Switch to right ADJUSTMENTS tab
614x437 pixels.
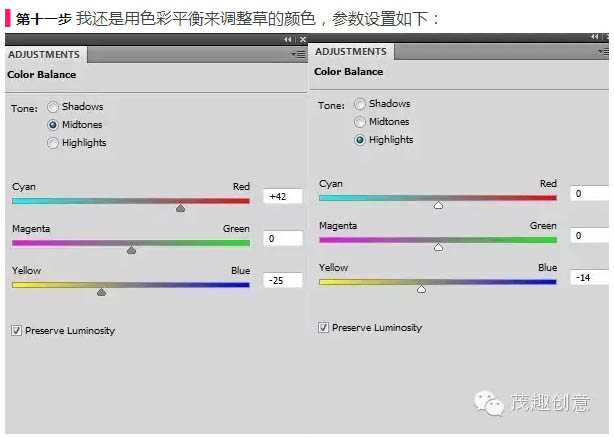[351, 51]
